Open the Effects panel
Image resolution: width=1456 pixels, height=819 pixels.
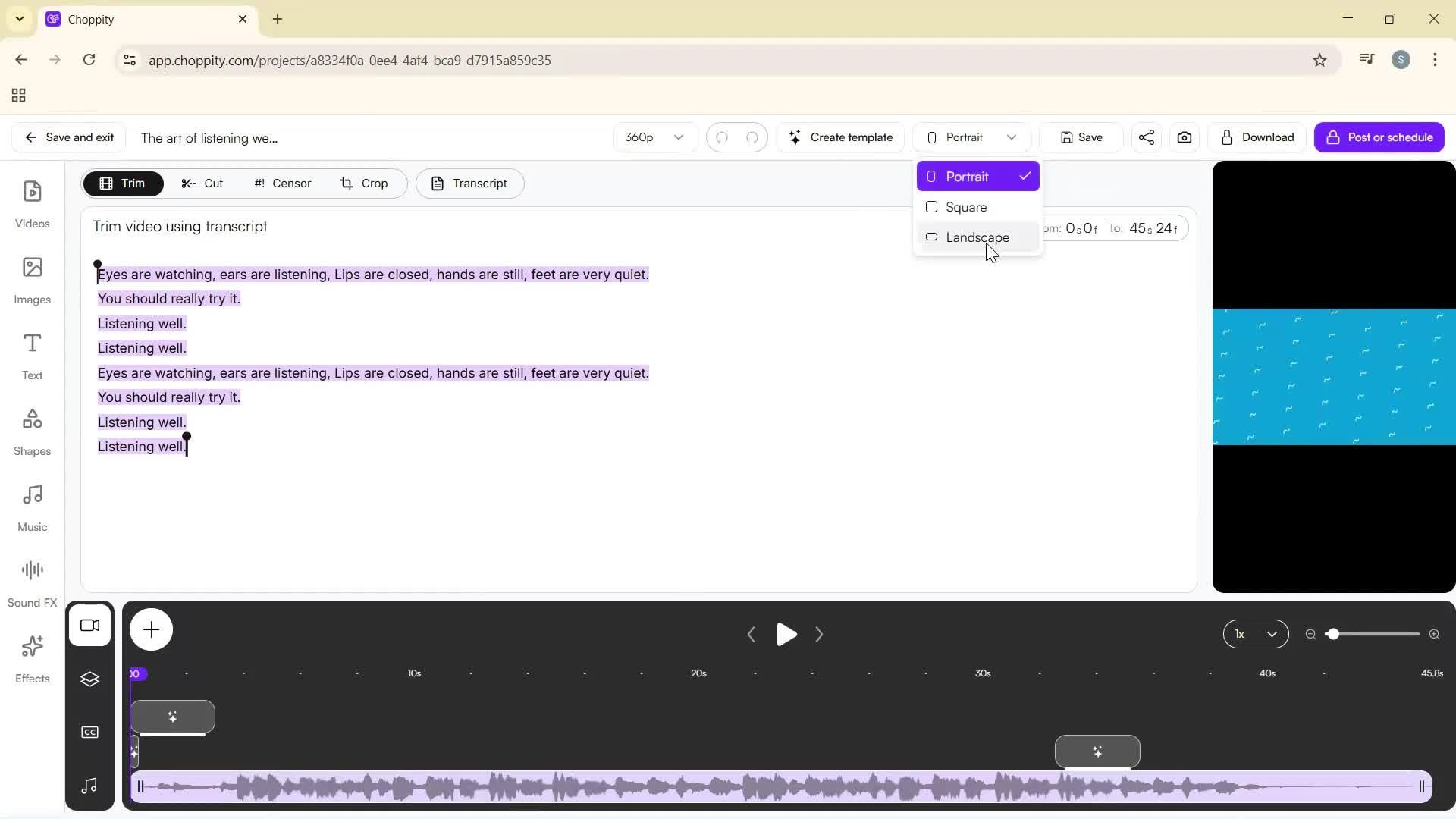[32, 658]
